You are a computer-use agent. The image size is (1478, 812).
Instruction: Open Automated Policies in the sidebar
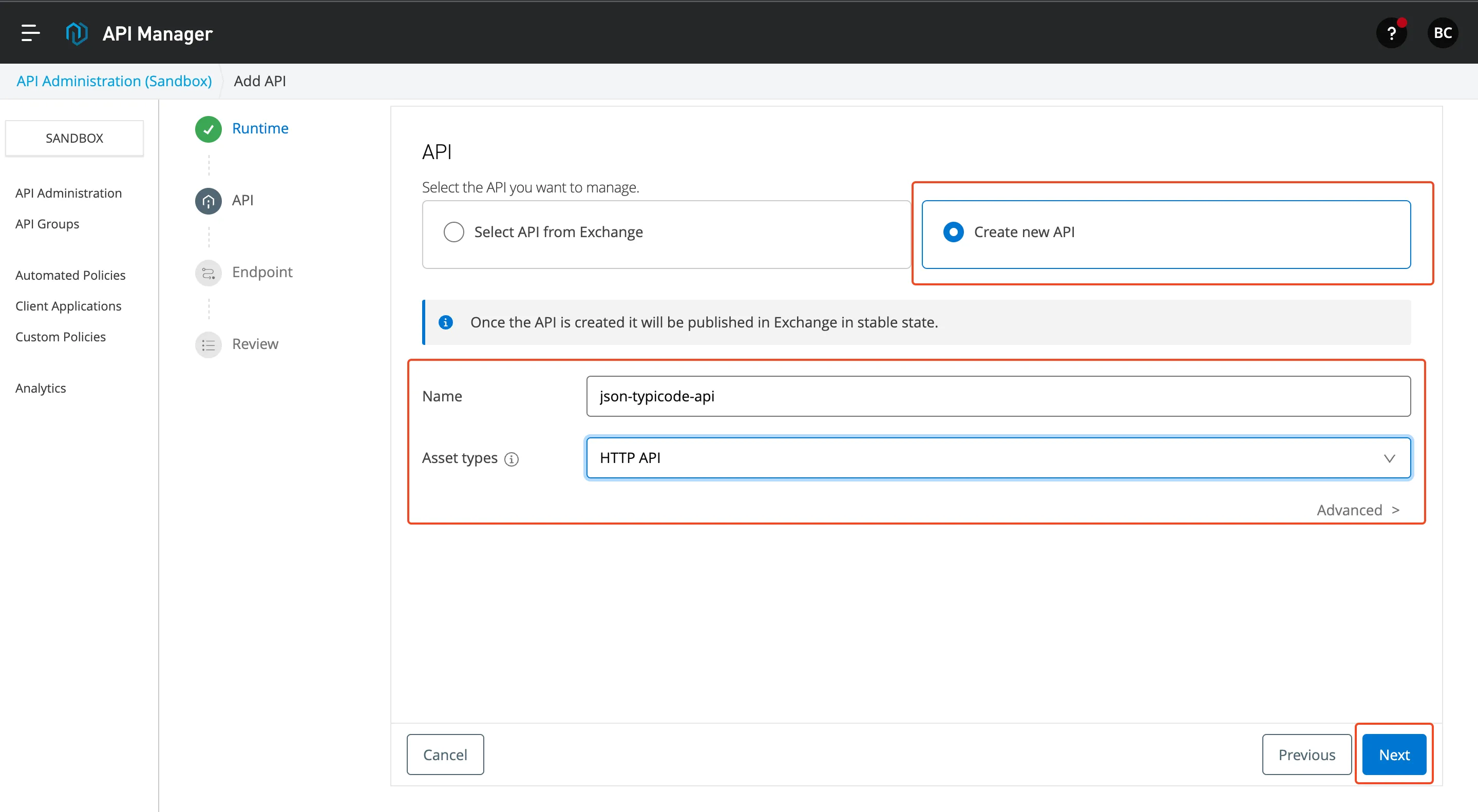tap(70, 275)
